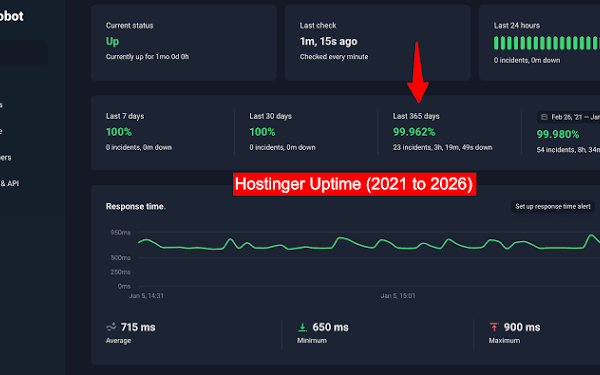Click the '650 ms' minimum value
The width and height of the screenshot is (600, 375).
pos(331,327)
